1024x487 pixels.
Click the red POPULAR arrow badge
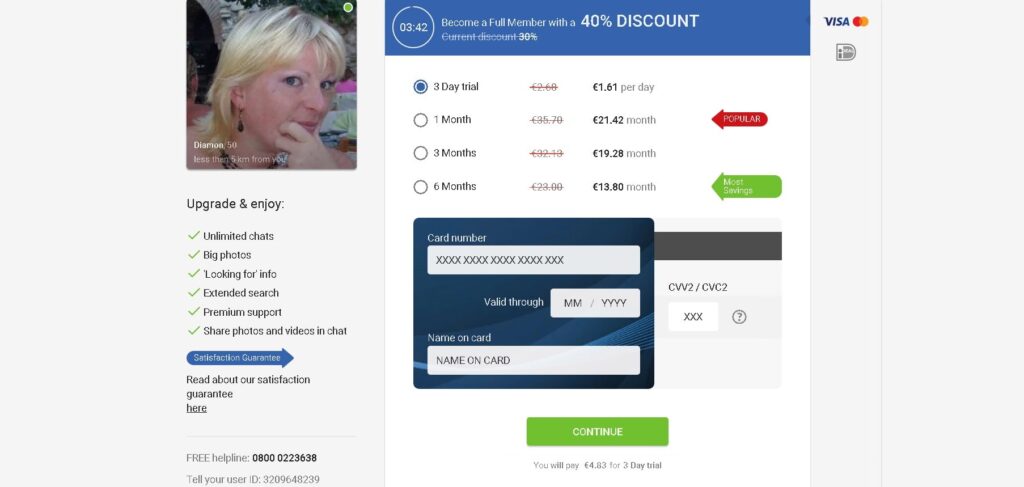739,119
